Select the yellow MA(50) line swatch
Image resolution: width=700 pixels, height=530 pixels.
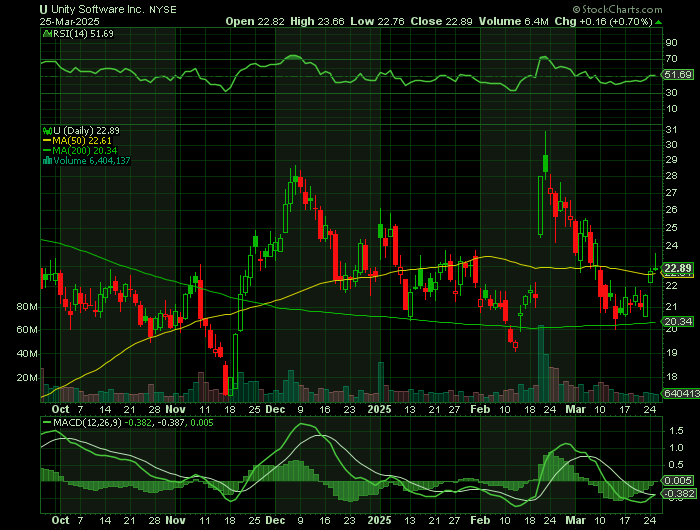(x=47, y=141)
